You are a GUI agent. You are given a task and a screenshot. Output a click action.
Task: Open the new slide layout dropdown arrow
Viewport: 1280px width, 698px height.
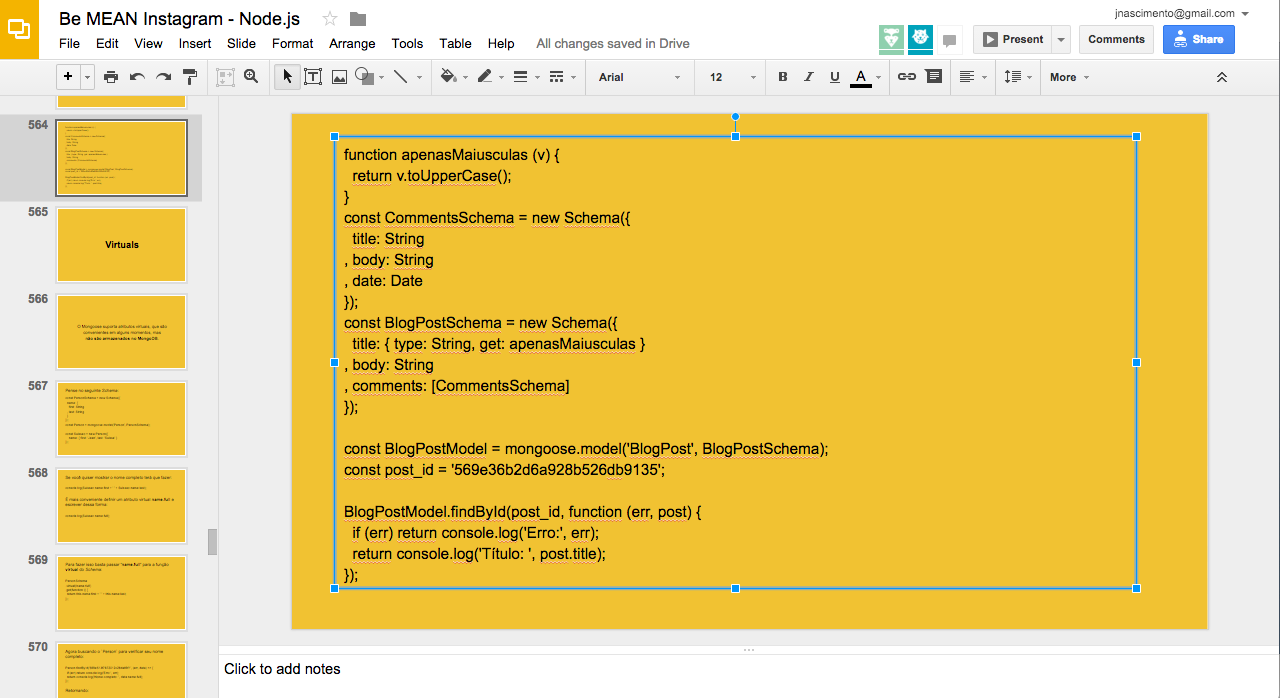click(x=88, y=77)
